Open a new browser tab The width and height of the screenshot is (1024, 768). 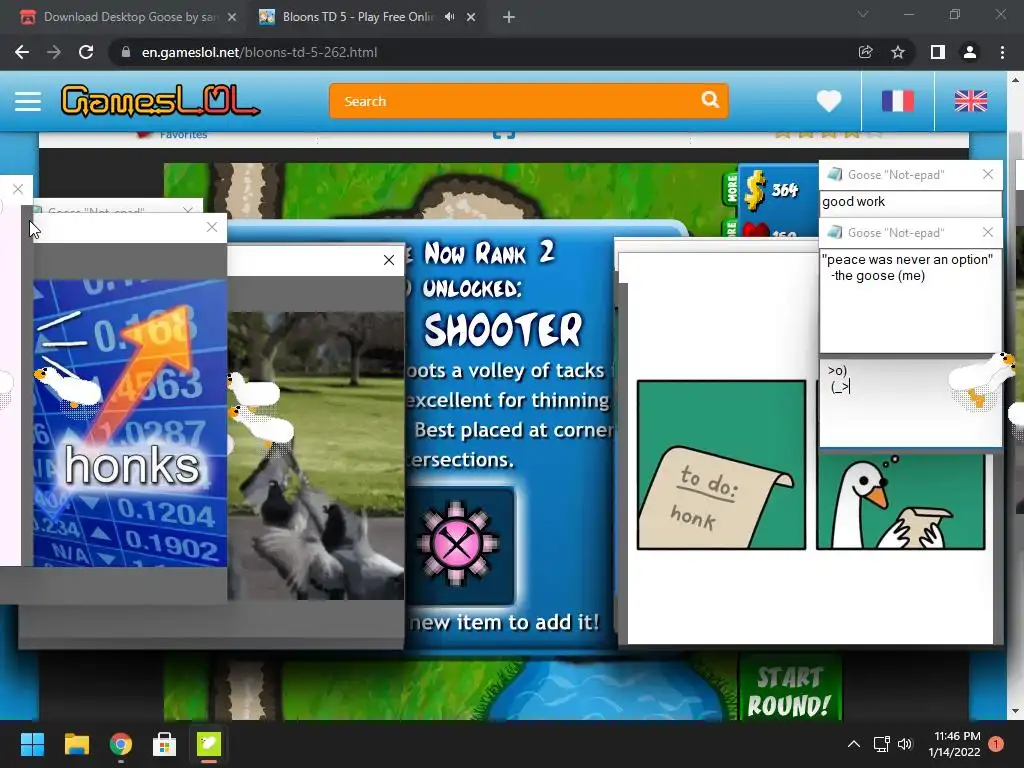509,17
